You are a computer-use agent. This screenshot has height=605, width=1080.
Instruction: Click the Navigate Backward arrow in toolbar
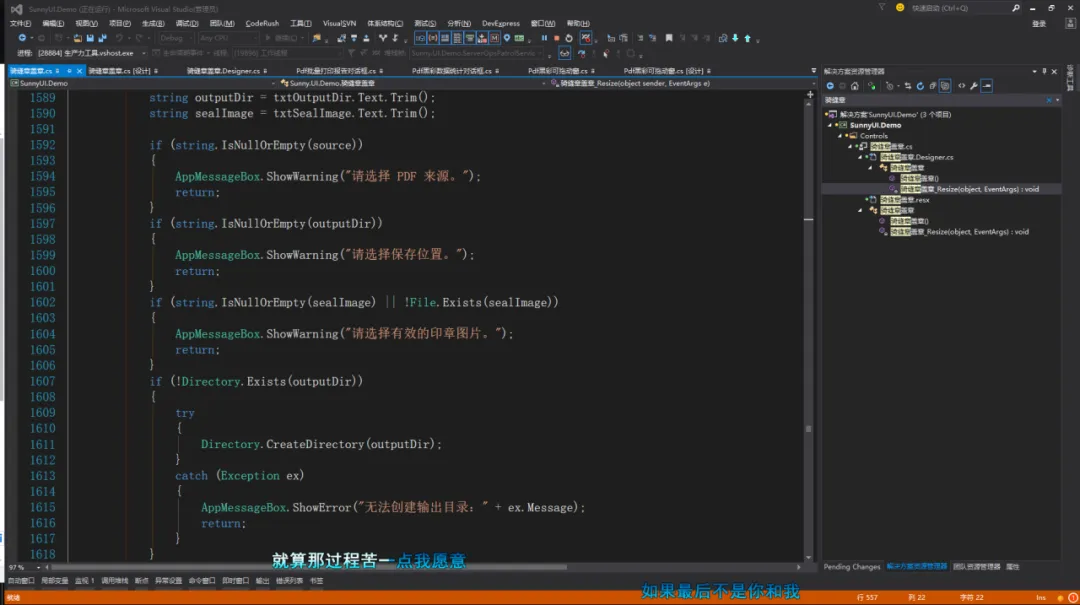[22, 38]
